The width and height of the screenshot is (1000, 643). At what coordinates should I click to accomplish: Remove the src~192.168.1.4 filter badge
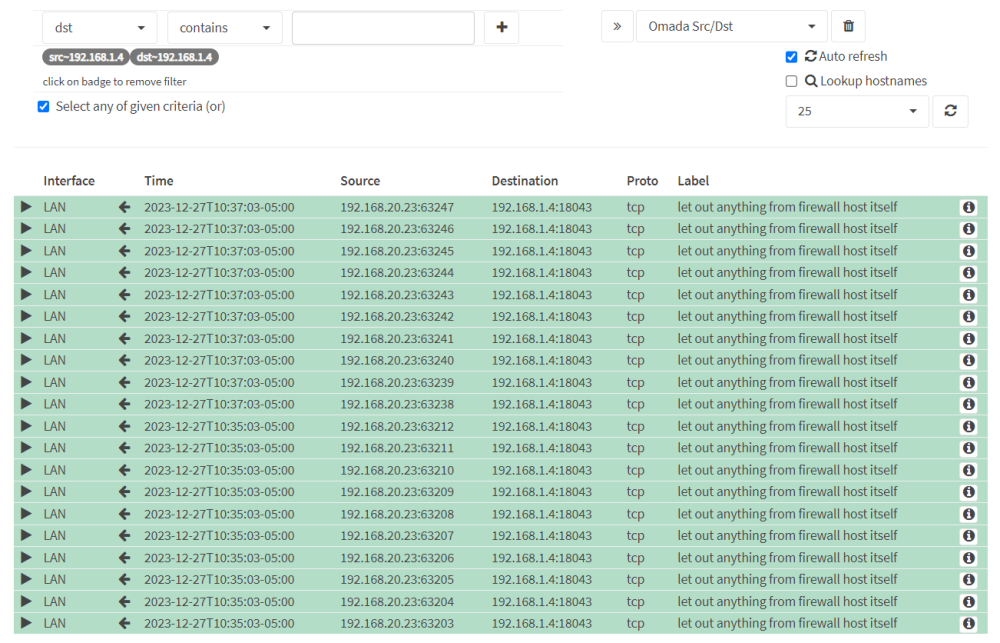pyautogui.click(x=86, y=57)
